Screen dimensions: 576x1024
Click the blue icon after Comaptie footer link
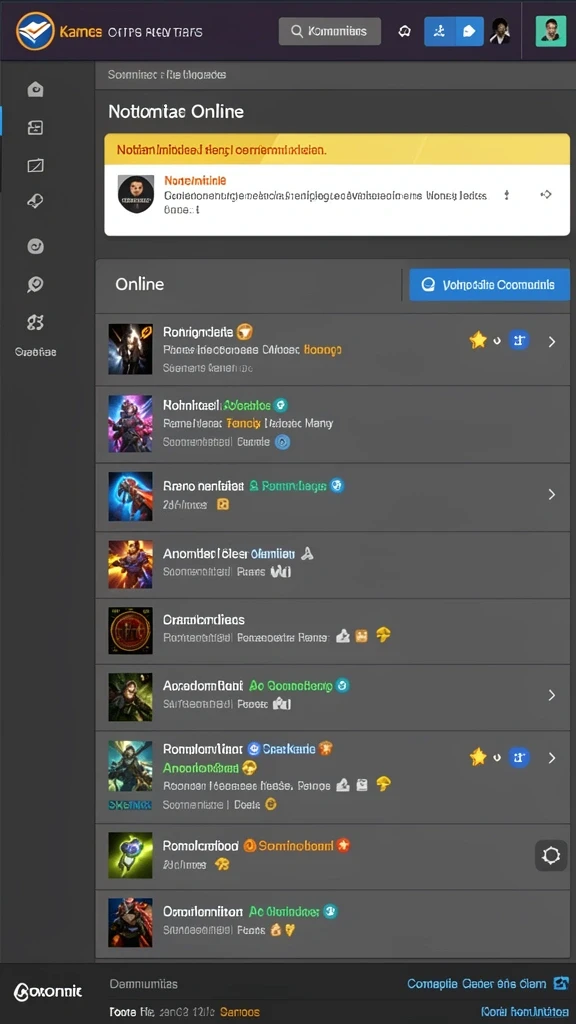pos(561,984)
